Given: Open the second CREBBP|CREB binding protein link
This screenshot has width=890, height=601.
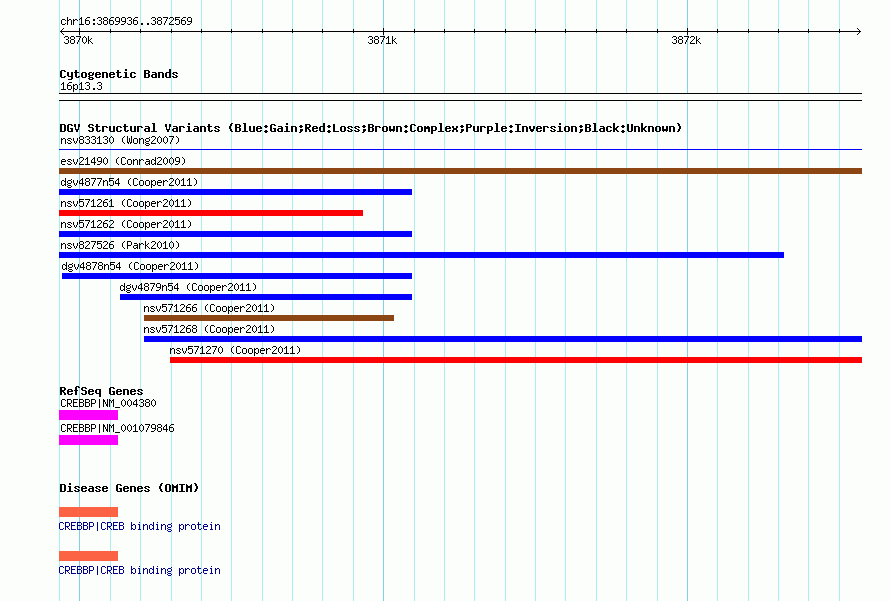Looking at the screenshot, I should [140, 570].
